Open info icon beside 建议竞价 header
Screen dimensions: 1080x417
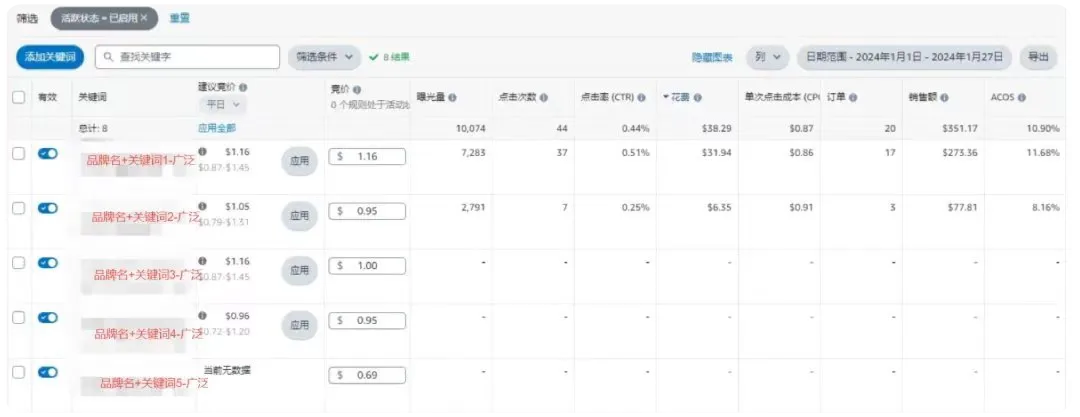tap(244, 88)
